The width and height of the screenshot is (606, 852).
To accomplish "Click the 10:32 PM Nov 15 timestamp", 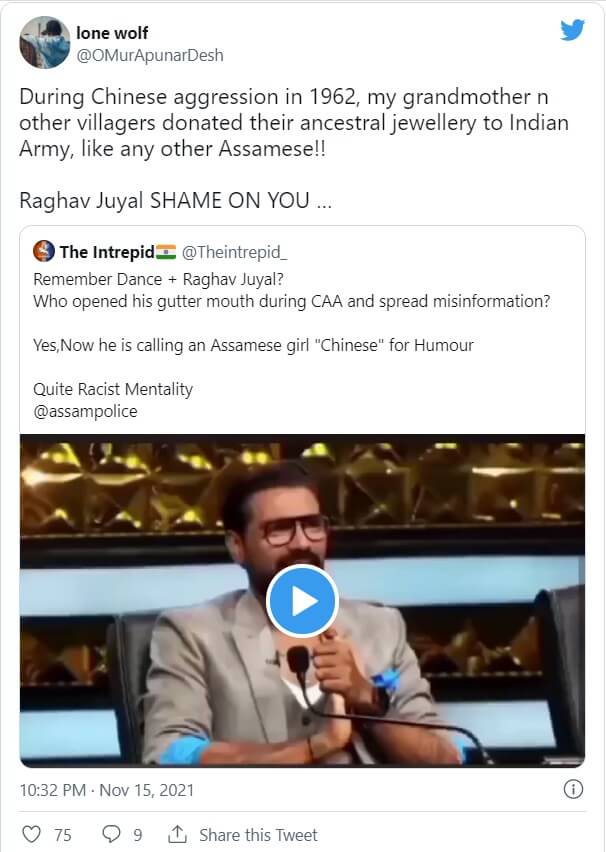I will click(x=107, y=790).
